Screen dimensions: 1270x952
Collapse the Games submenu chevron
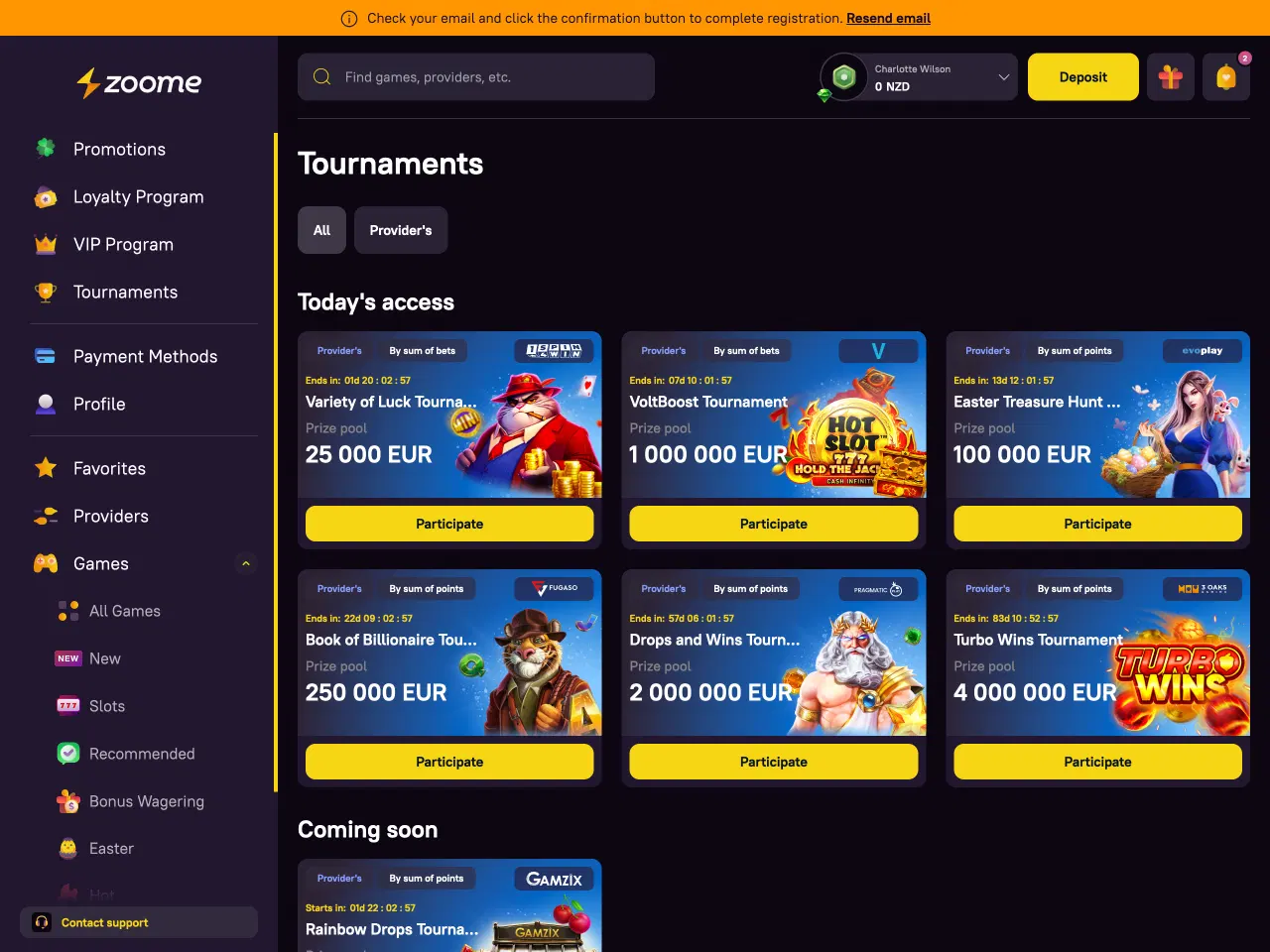point(246,563)
